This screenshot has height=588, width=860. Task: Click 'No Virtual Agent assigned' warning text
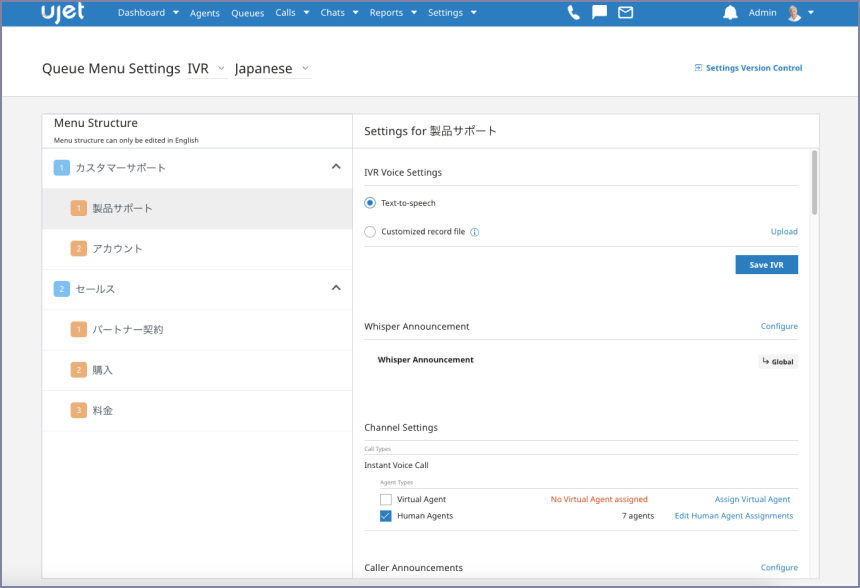tap(599, 499)
